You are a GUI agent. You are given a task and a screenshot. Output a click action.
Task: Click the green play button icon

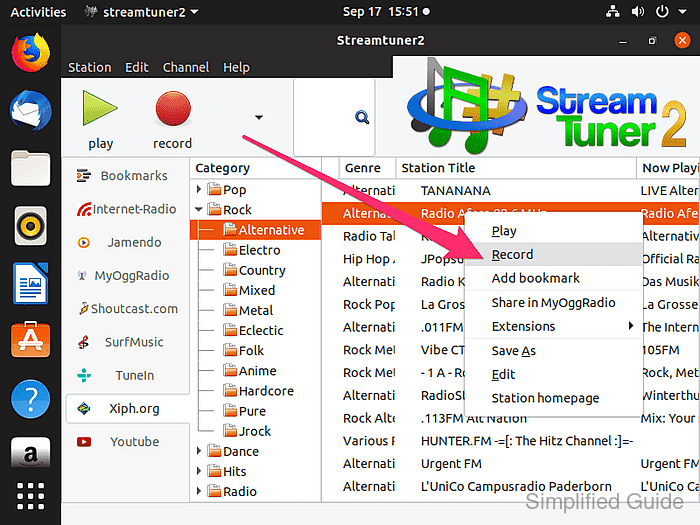100,108
